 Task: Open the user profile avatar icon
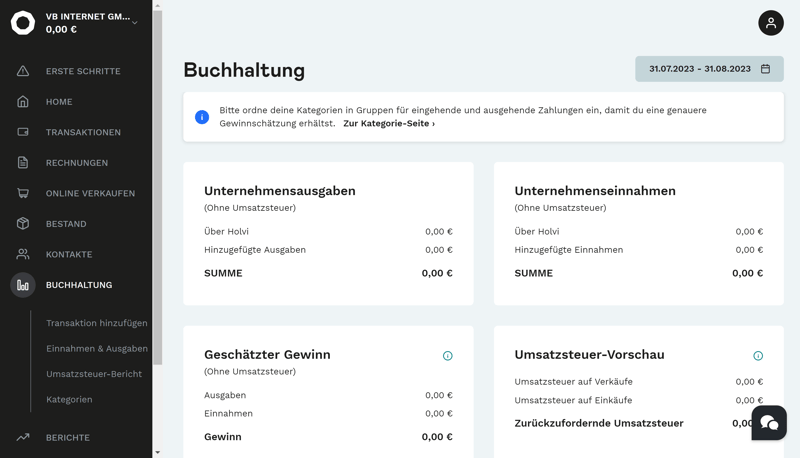[x=770, y=23]
